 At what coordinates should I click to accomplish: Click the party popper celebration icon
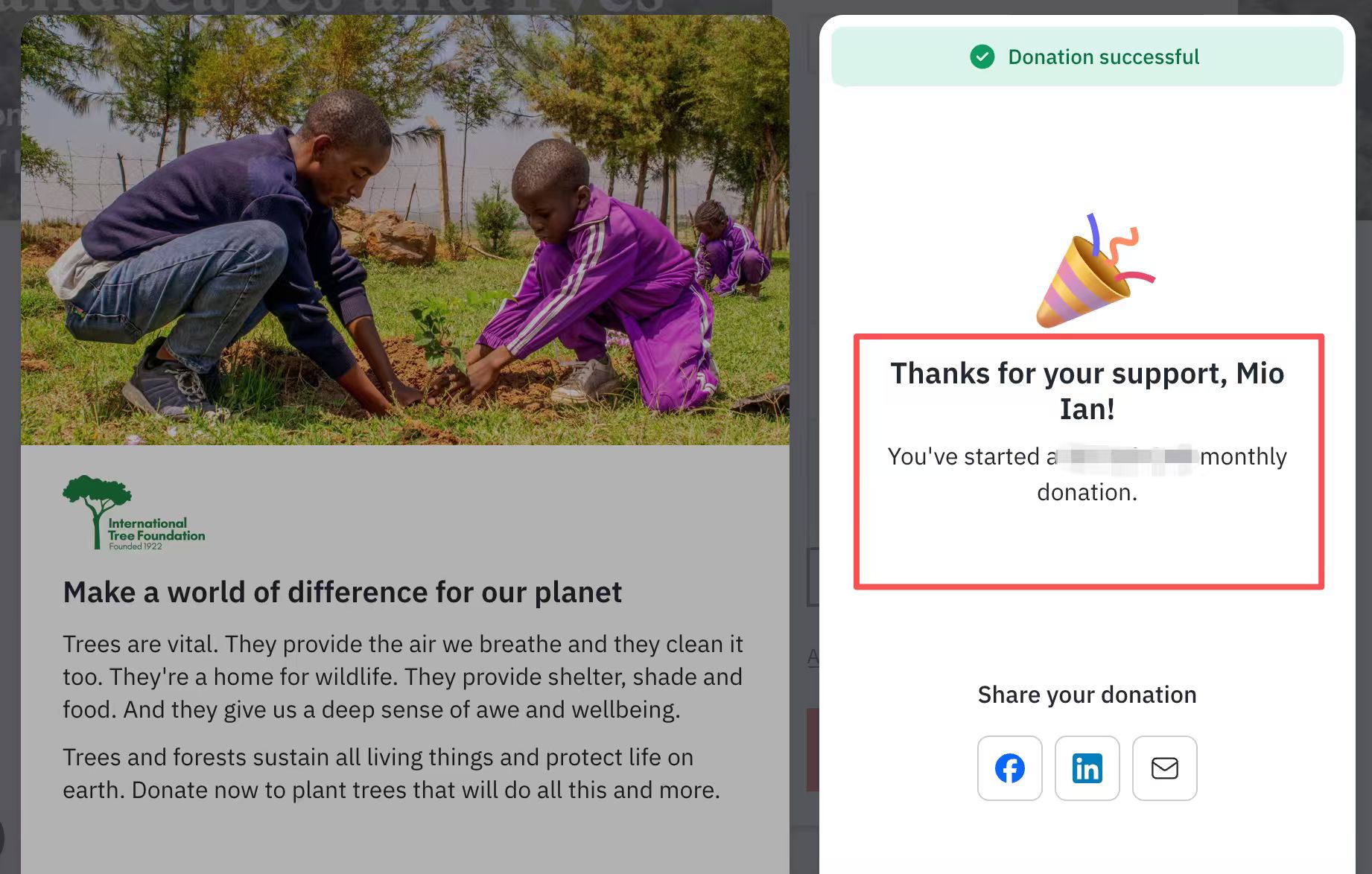[x=1091, y=273]
